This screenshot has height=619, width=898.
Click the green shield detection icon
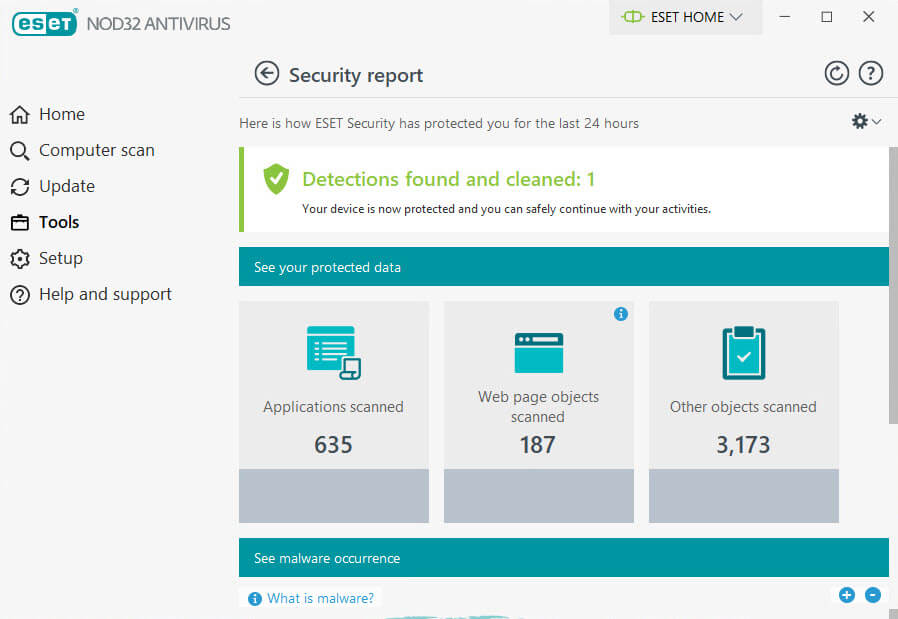tap(276, 180)
